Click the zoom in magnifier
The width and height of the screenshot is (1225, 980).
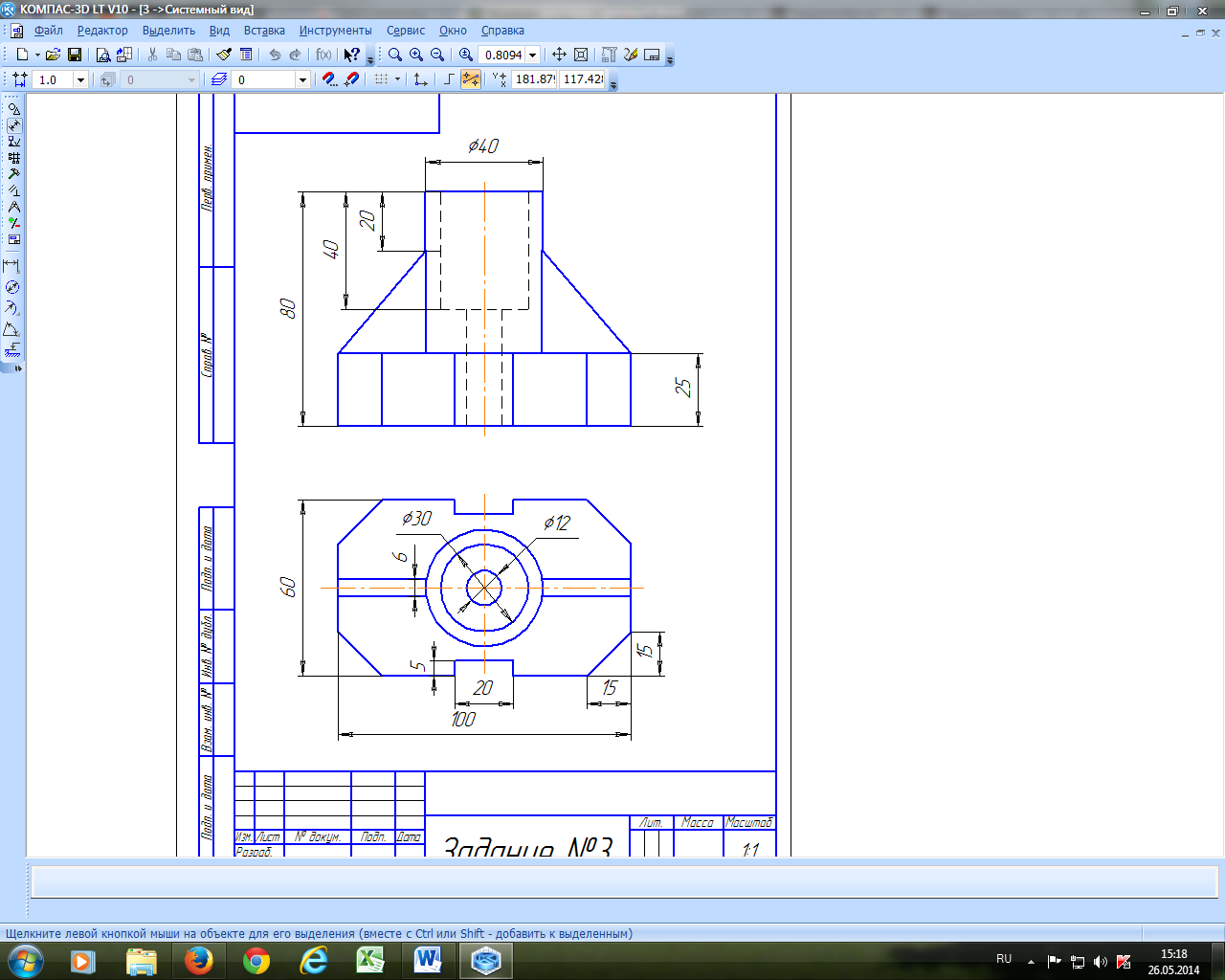point(416,55)
